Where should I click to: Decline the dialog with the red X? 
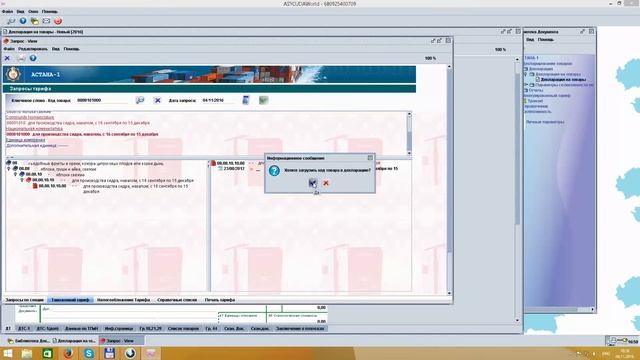pos(326,183)
